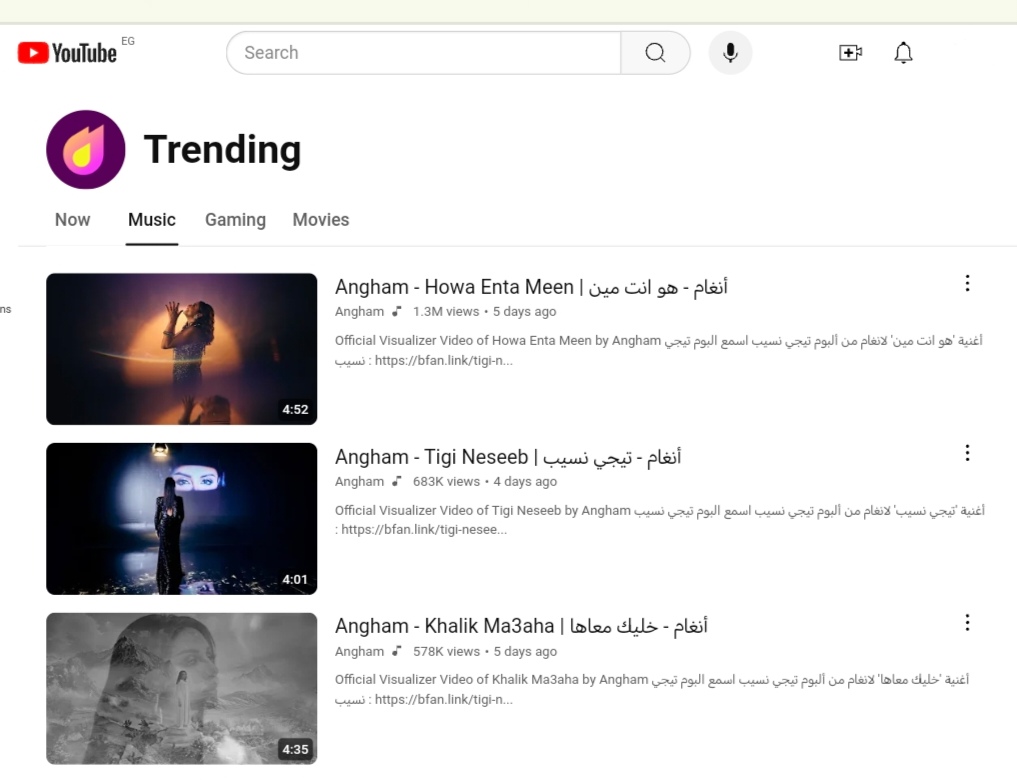Click music note badge on Howa Enta Meen row
1017x780 pixels.
point(397,311)
